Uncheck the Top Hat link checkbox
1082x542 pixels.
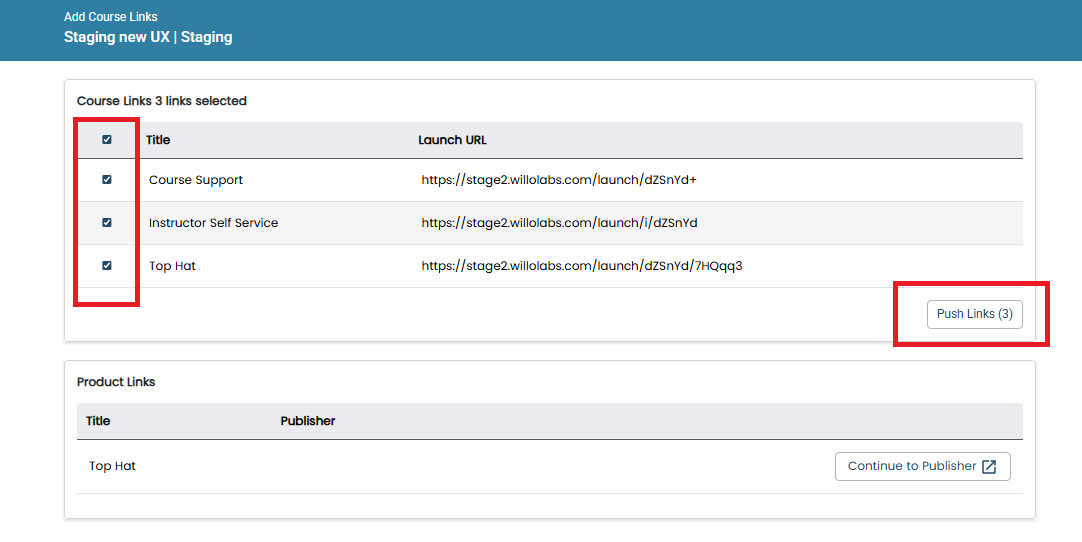107,265
